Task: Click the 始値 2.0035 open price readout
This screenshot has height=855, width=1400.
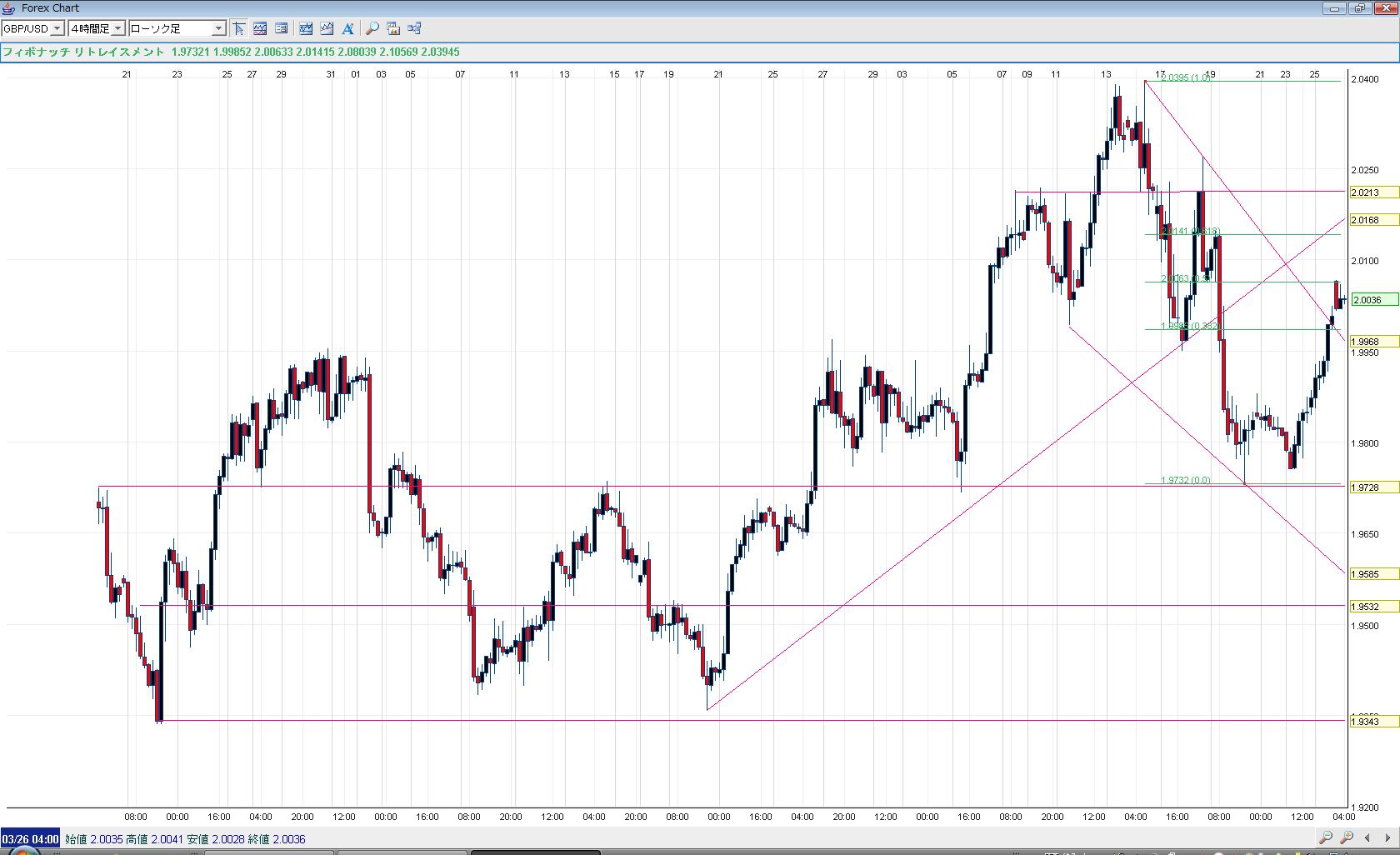Action: (x=93, y=839)
